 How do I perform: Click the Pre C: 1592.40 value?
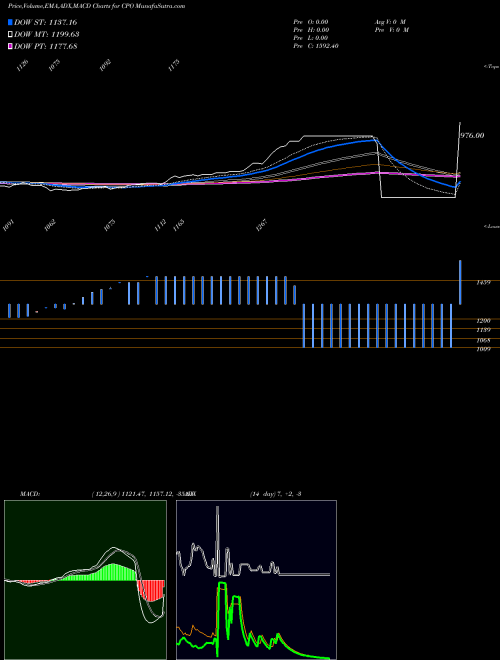pos(316,46)
